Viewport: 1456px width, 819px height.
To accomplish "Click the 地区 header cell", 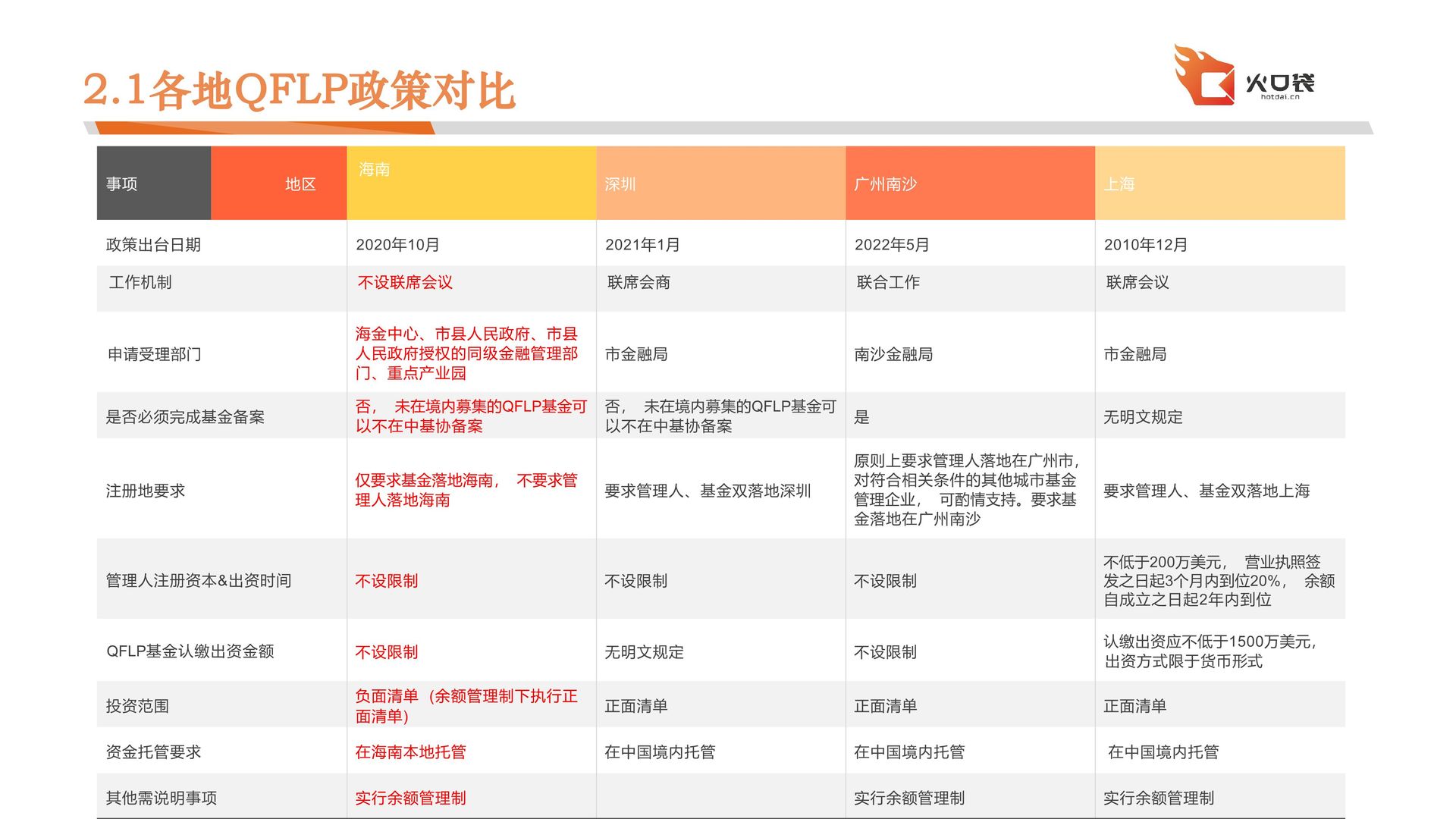I will 300,184.
